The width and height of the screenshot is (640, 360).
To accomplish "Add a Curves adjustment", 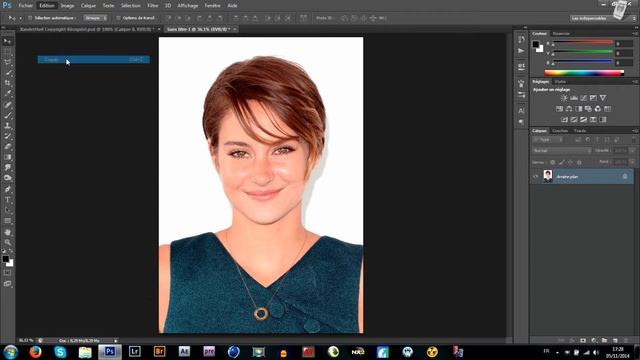I will 584,98.
